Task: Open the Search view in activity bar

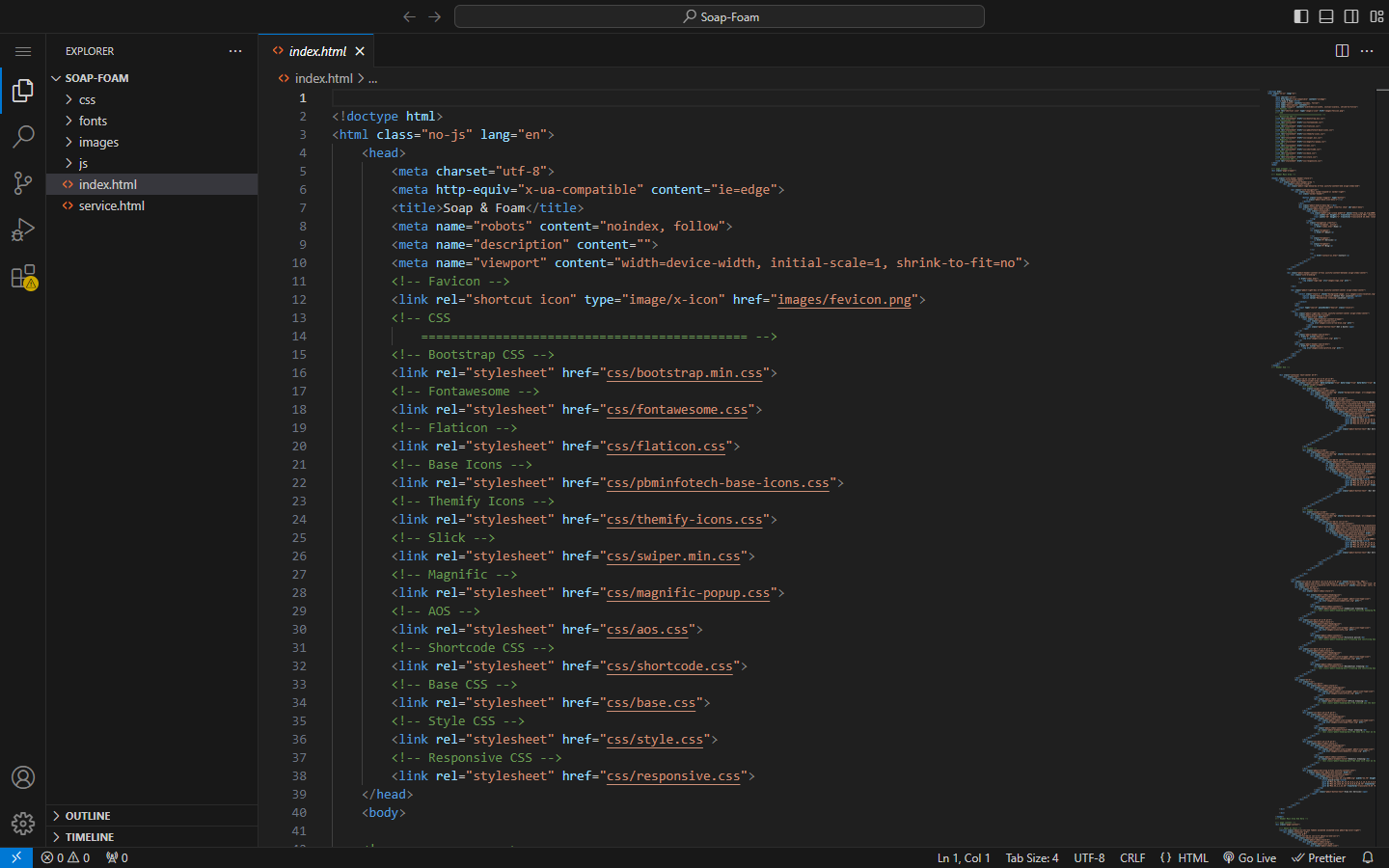Action: [23, 137]
